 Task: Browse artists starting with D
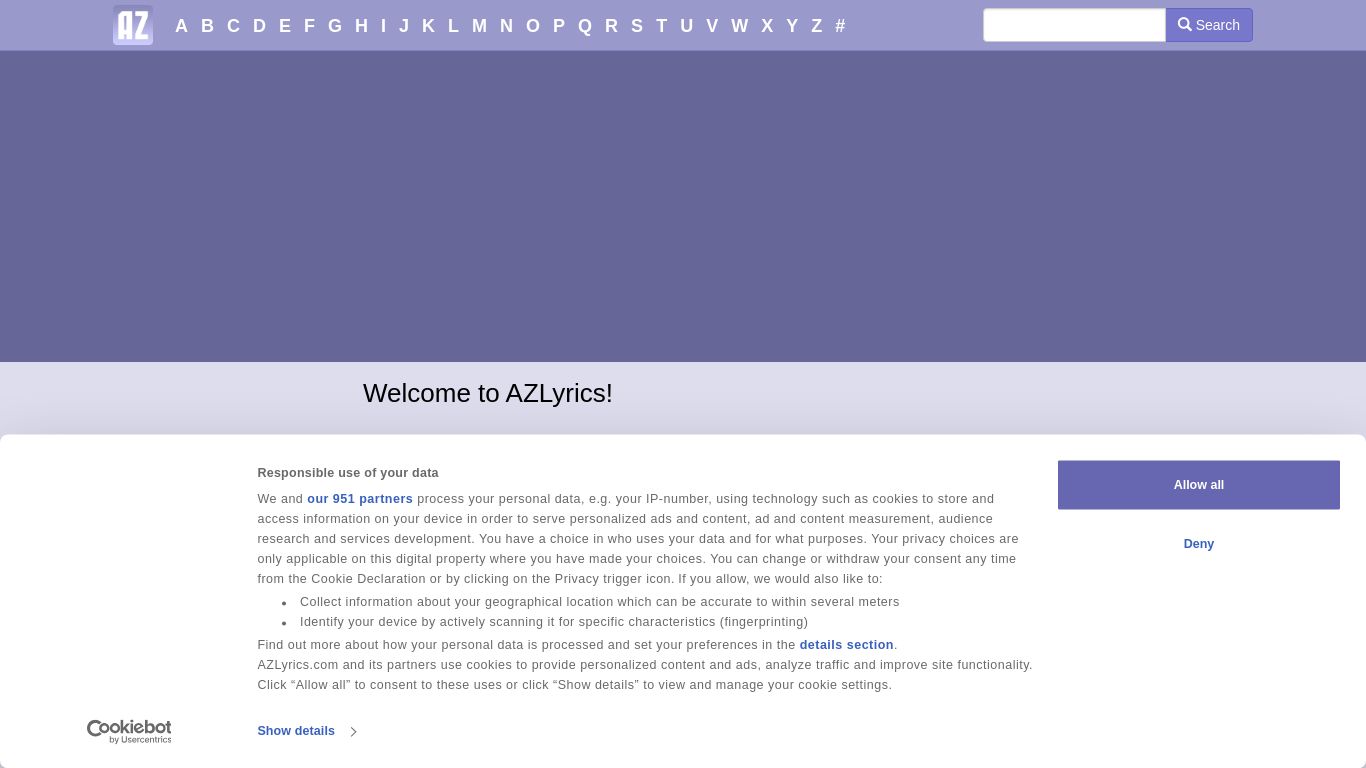point(259,26)
